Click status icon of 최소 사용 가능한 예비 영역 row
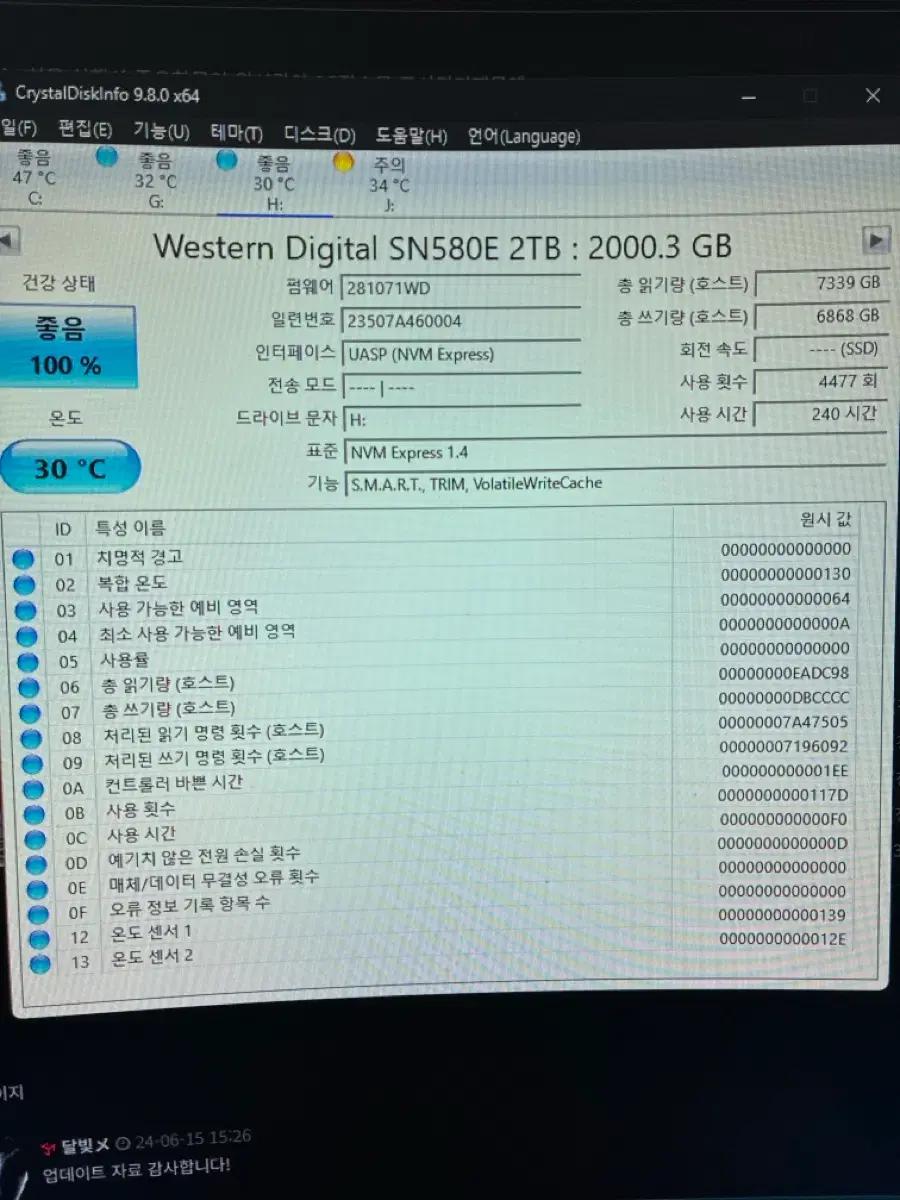This screenshot has height=1200, width=900. tap(26, 636)
